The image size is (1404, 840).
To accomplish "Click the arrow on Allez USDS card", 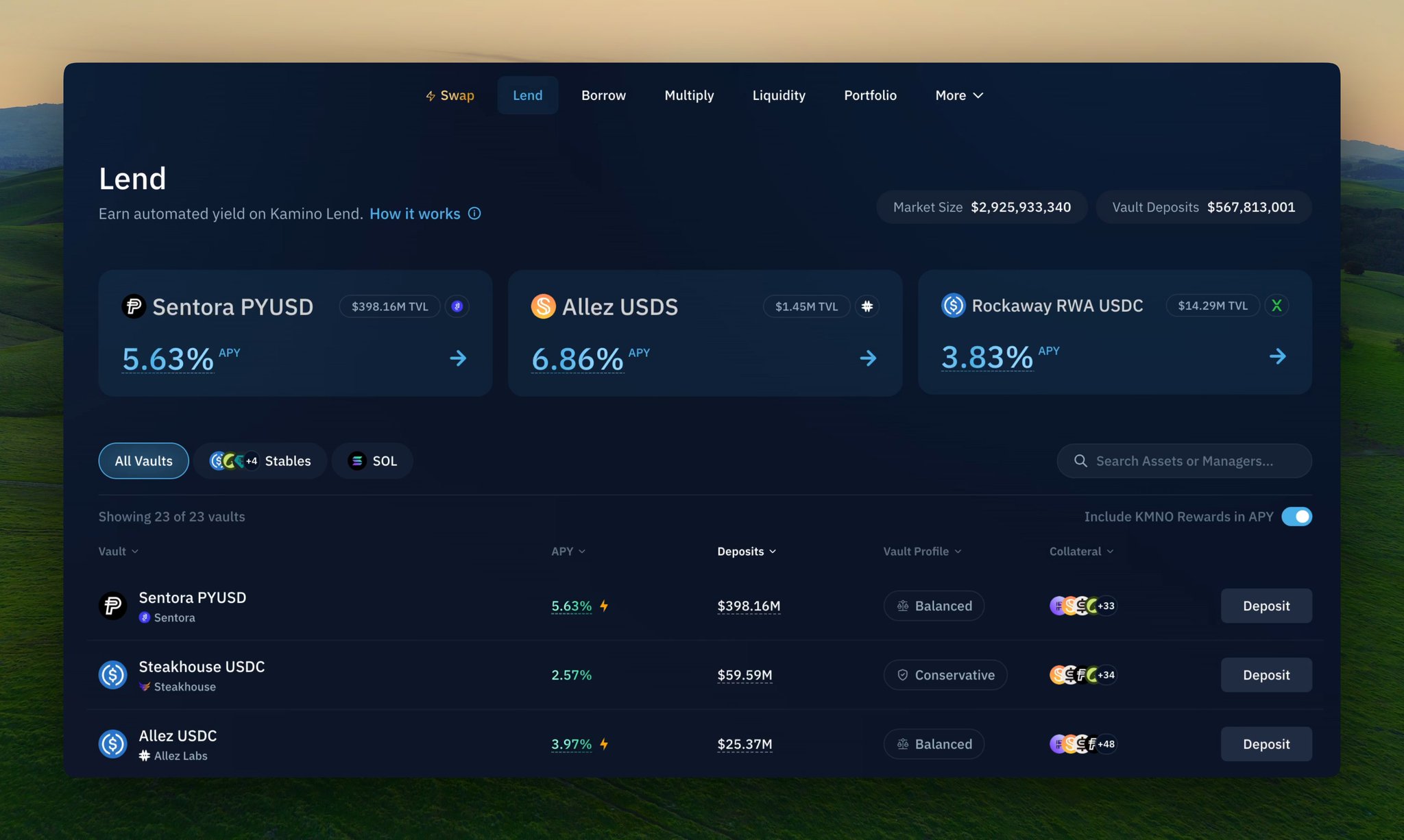I will 868,358.
